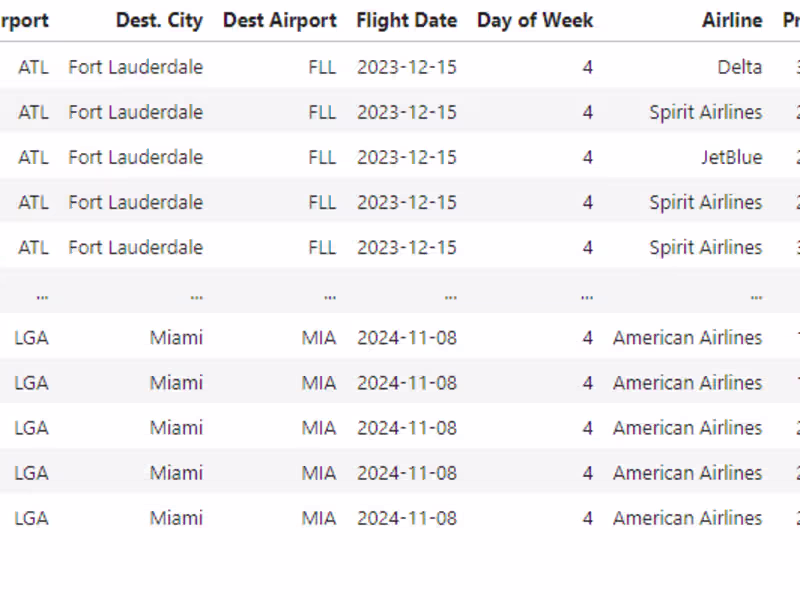
Task: Select the Day of Week header
Action: click(x=534, y=20)
